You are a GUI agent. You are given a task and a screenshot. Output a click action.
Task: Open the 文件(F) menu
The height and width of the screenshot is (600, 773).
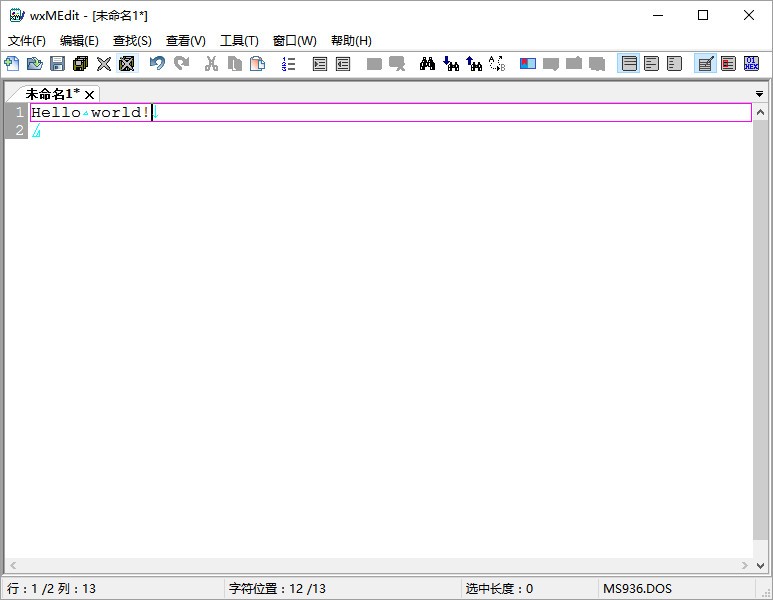click(x=27, y=41)
